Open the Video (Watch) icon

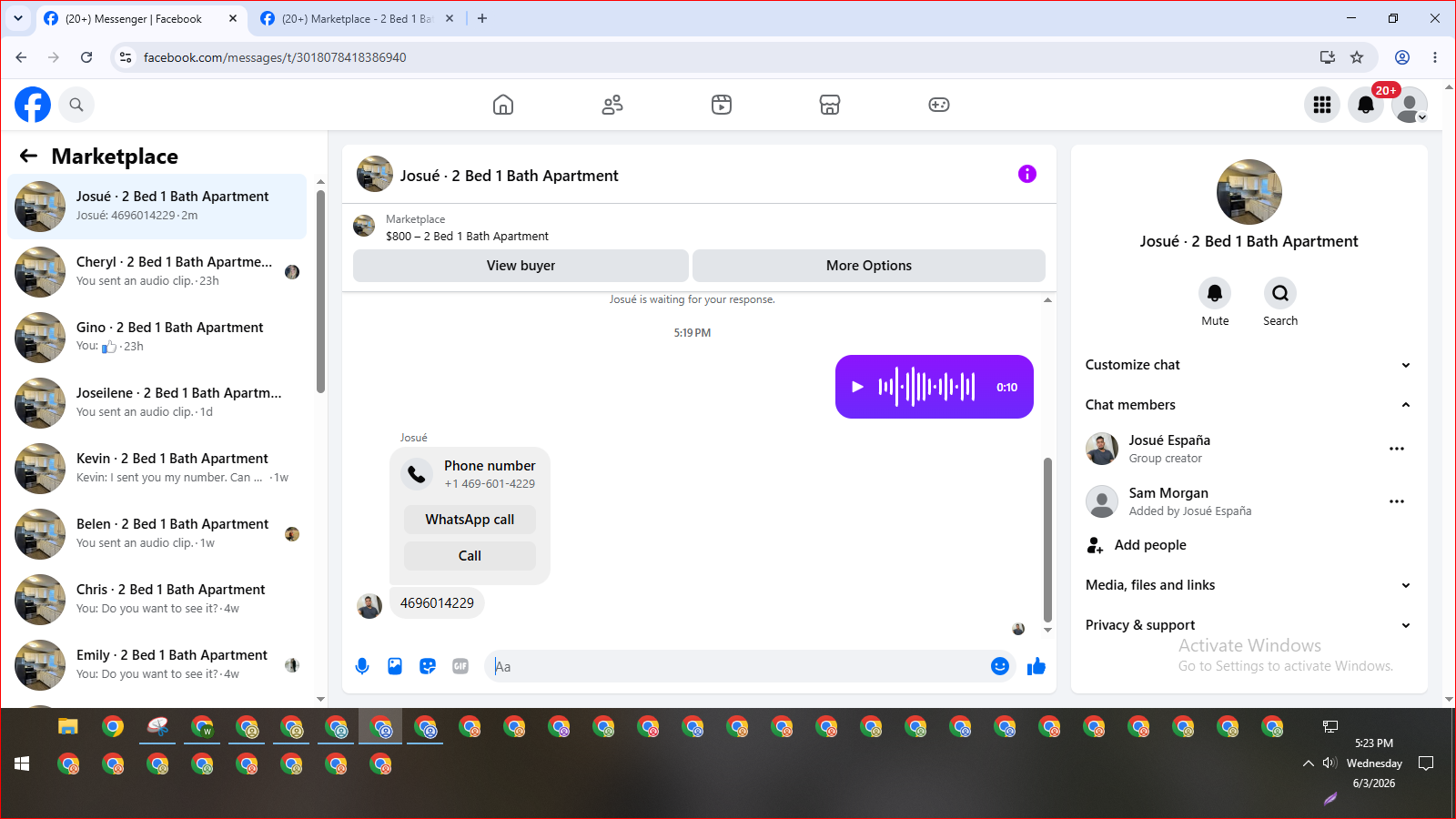coord(722,105)
